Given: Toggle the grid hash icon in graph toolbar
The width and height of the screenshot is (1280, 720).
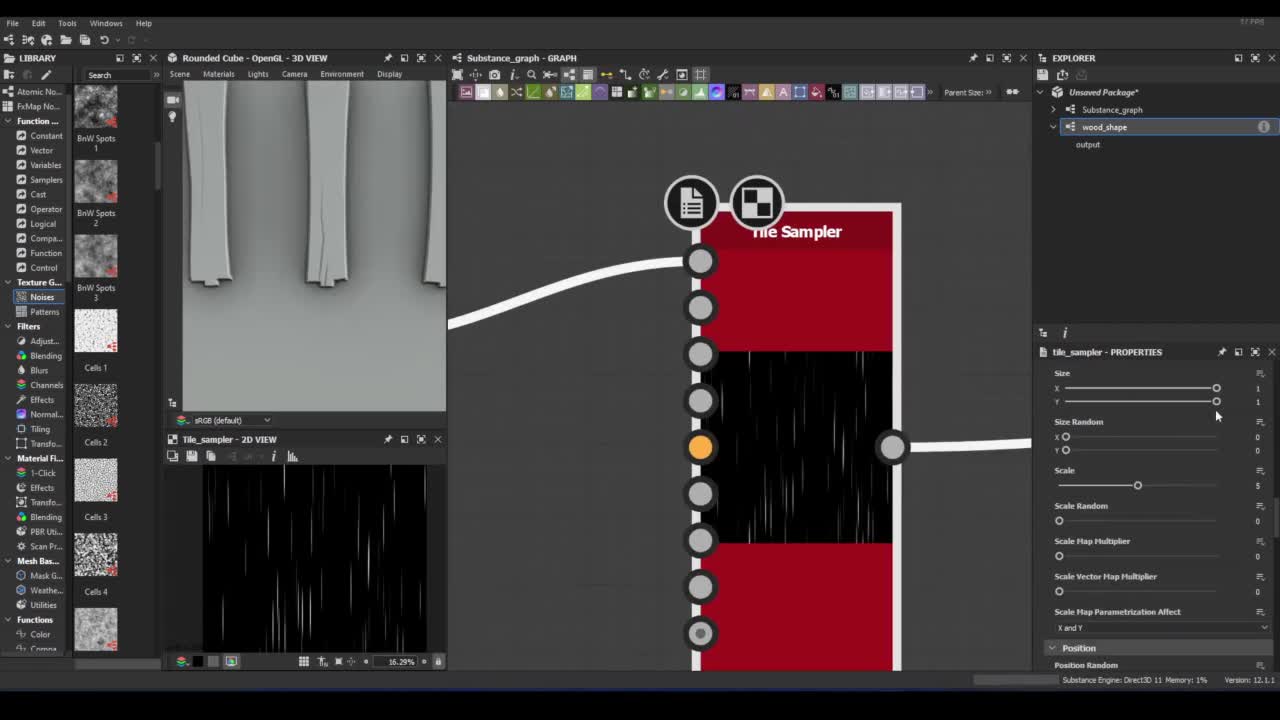Looking at the screenshot, I should (x=701, y=74).
